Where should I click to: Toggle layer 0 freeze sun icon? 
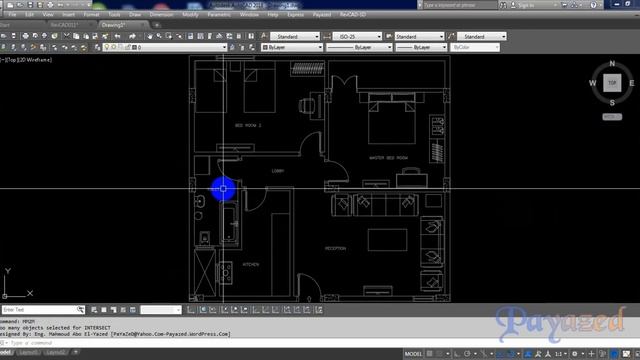coord(113,47)
